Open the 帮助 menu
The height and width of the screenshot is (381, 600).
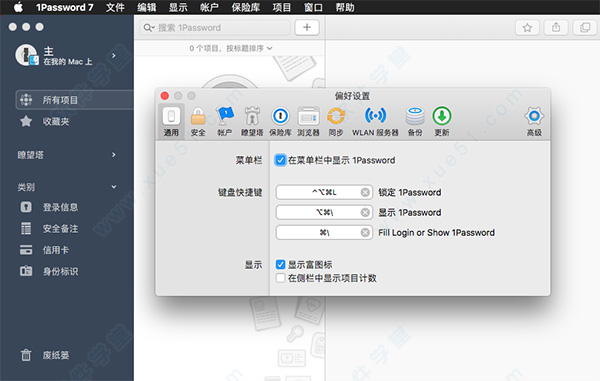[x=344, y=7]
